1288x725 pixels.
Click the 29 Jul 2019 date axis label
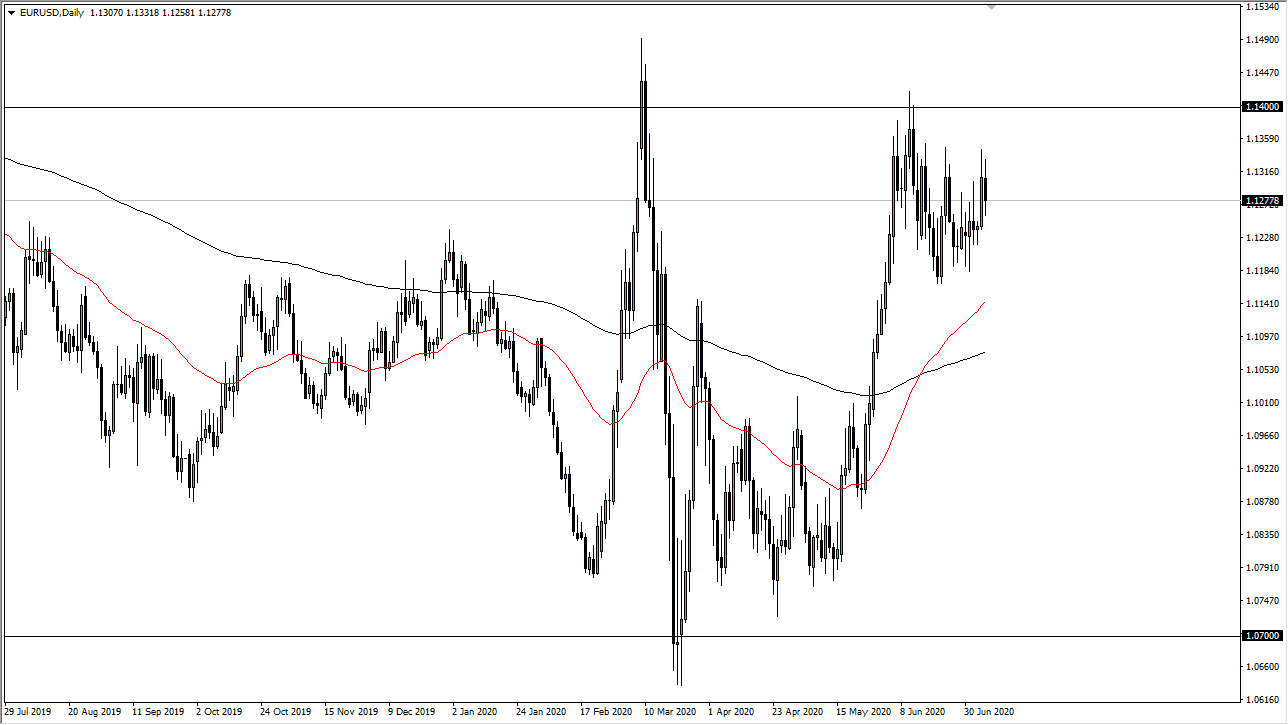(x=26, y=712)
